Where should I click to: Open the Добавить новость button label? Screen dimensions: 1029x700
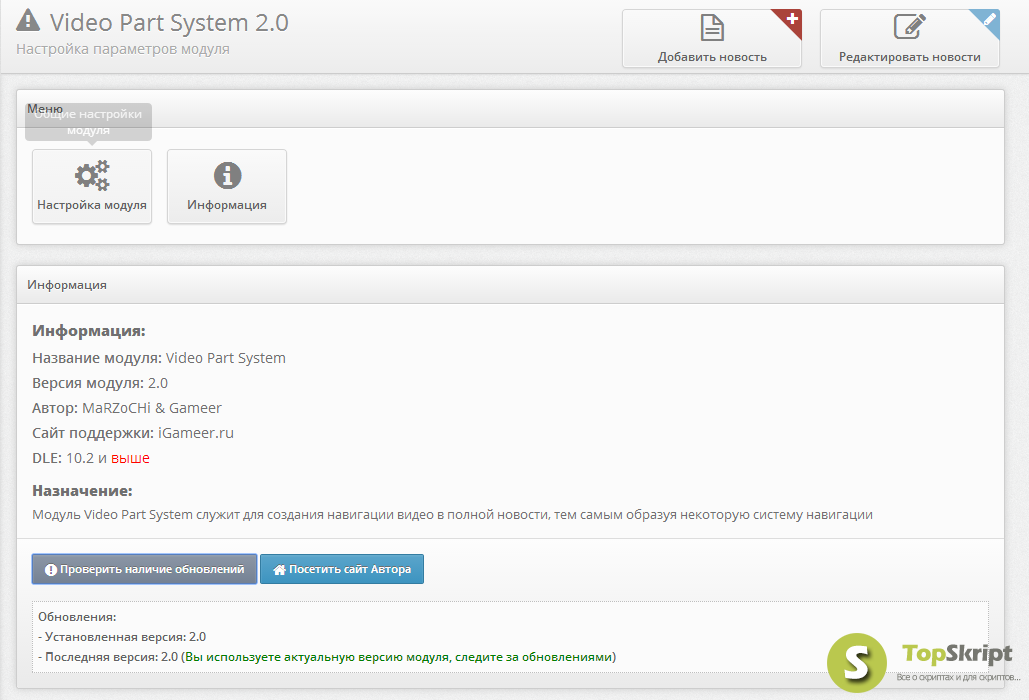tap(712, 57)
